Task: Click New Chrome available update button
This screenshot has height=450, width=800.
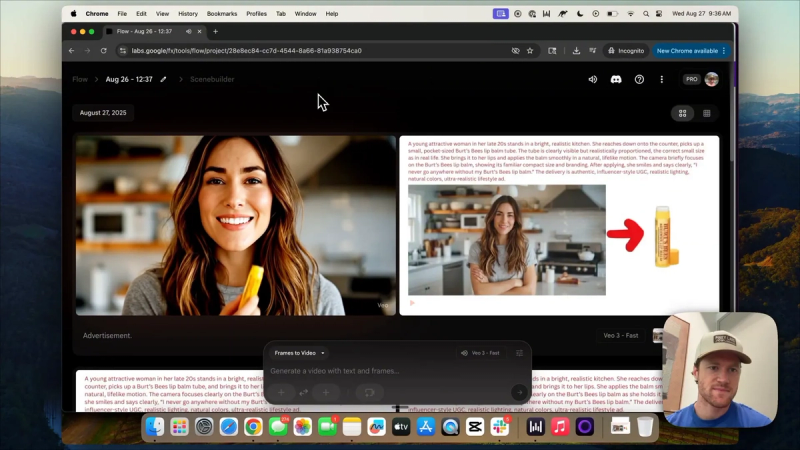Action: coord(691,51)
